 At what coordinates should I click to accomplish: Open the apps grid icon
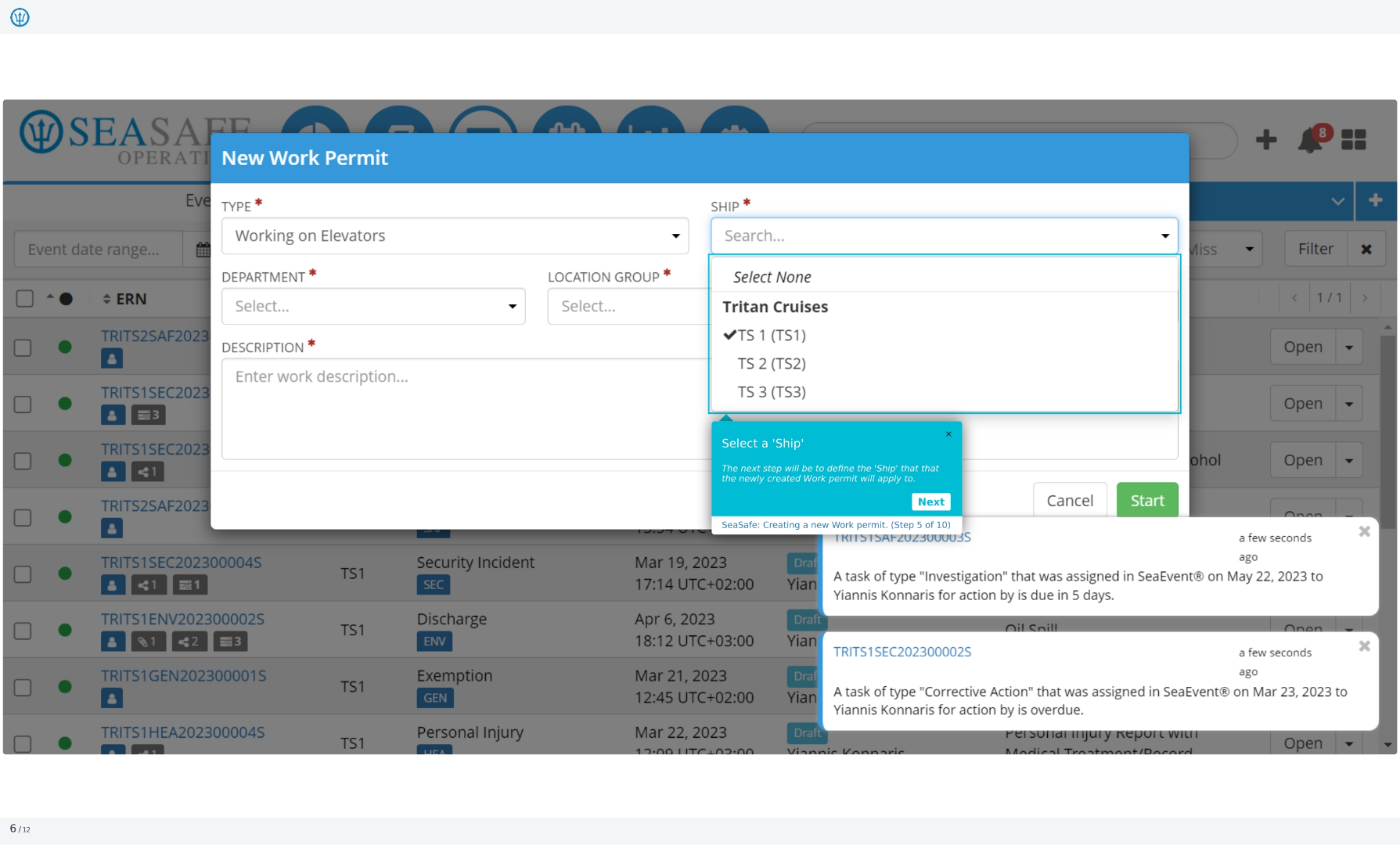[x=1354, y=140]
